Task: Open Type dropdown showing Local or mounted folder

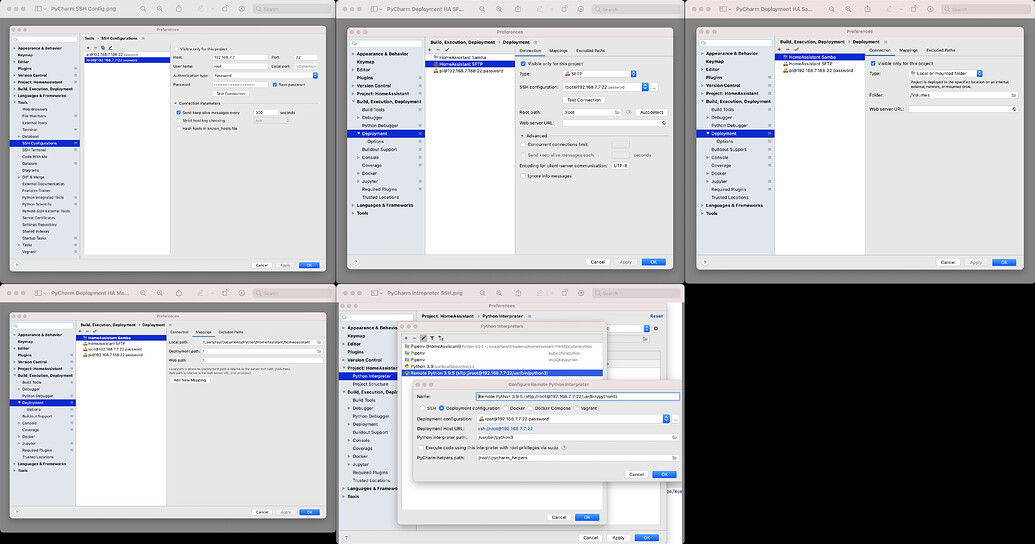Action: coord(945,73)
